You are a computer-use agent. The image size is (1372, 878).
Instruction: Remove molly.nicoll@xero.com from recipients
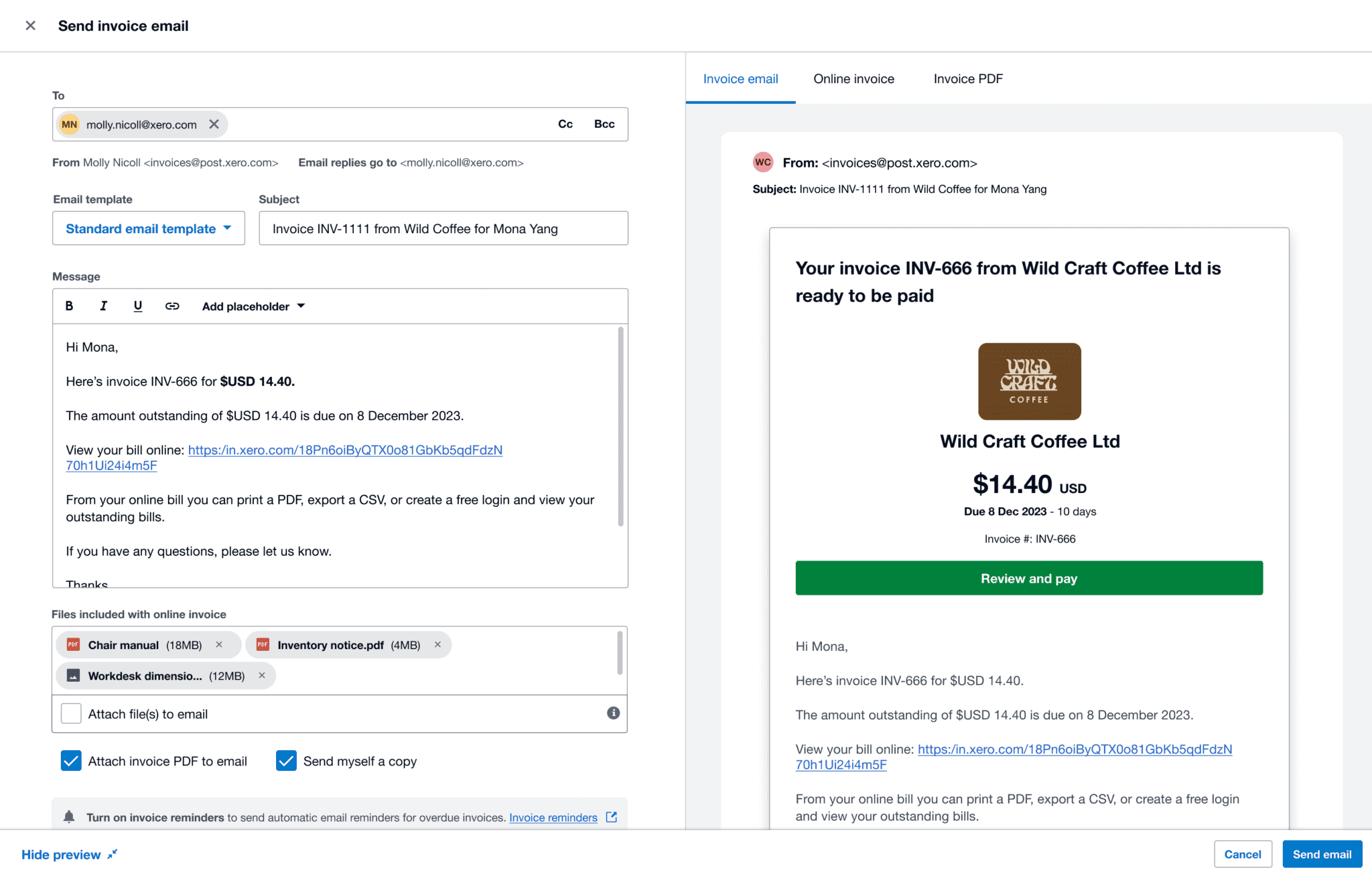pos(214,124)
